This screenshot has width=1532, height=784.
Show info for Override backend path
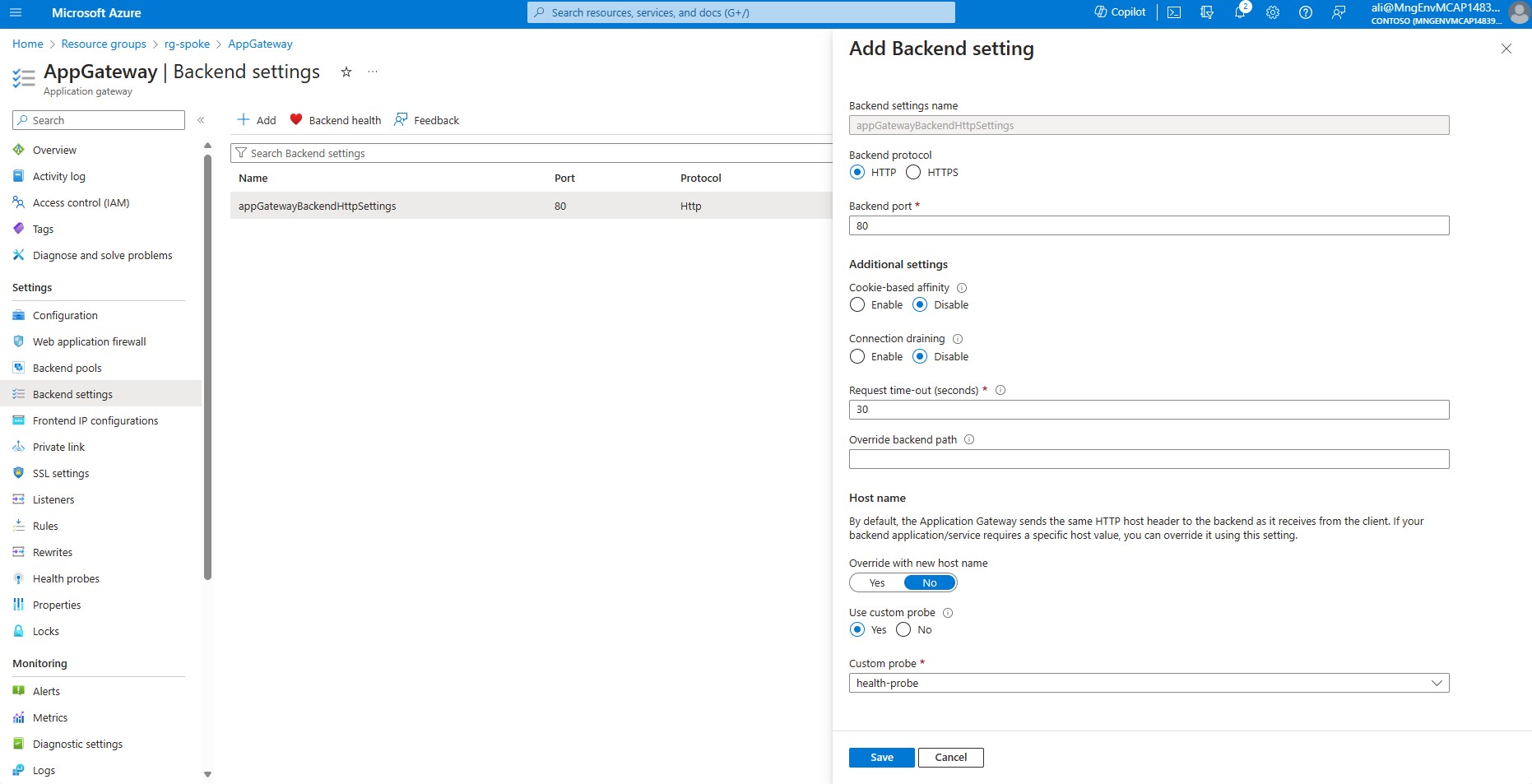click(969, 440)
